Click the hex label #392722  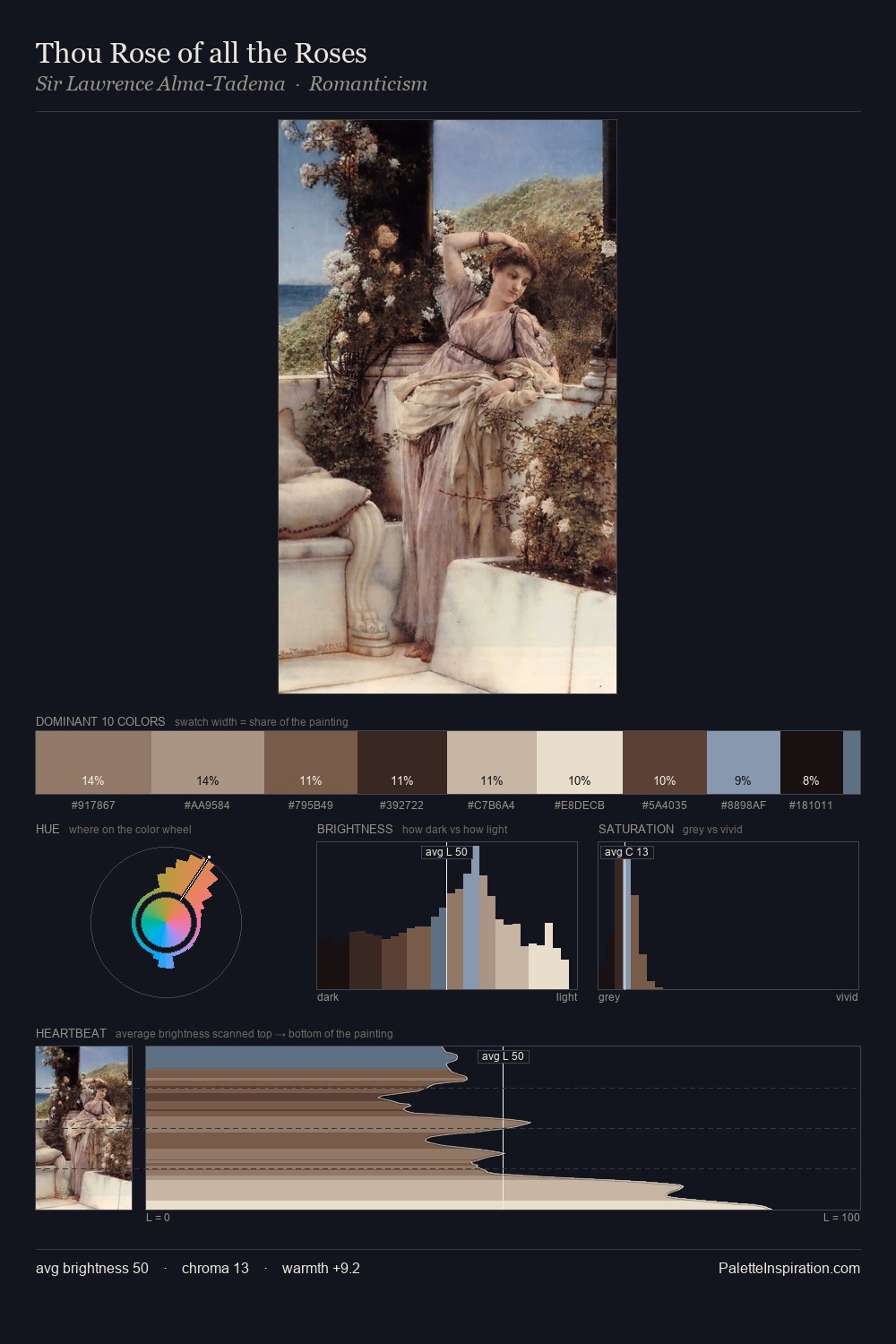tap(401, 806)
